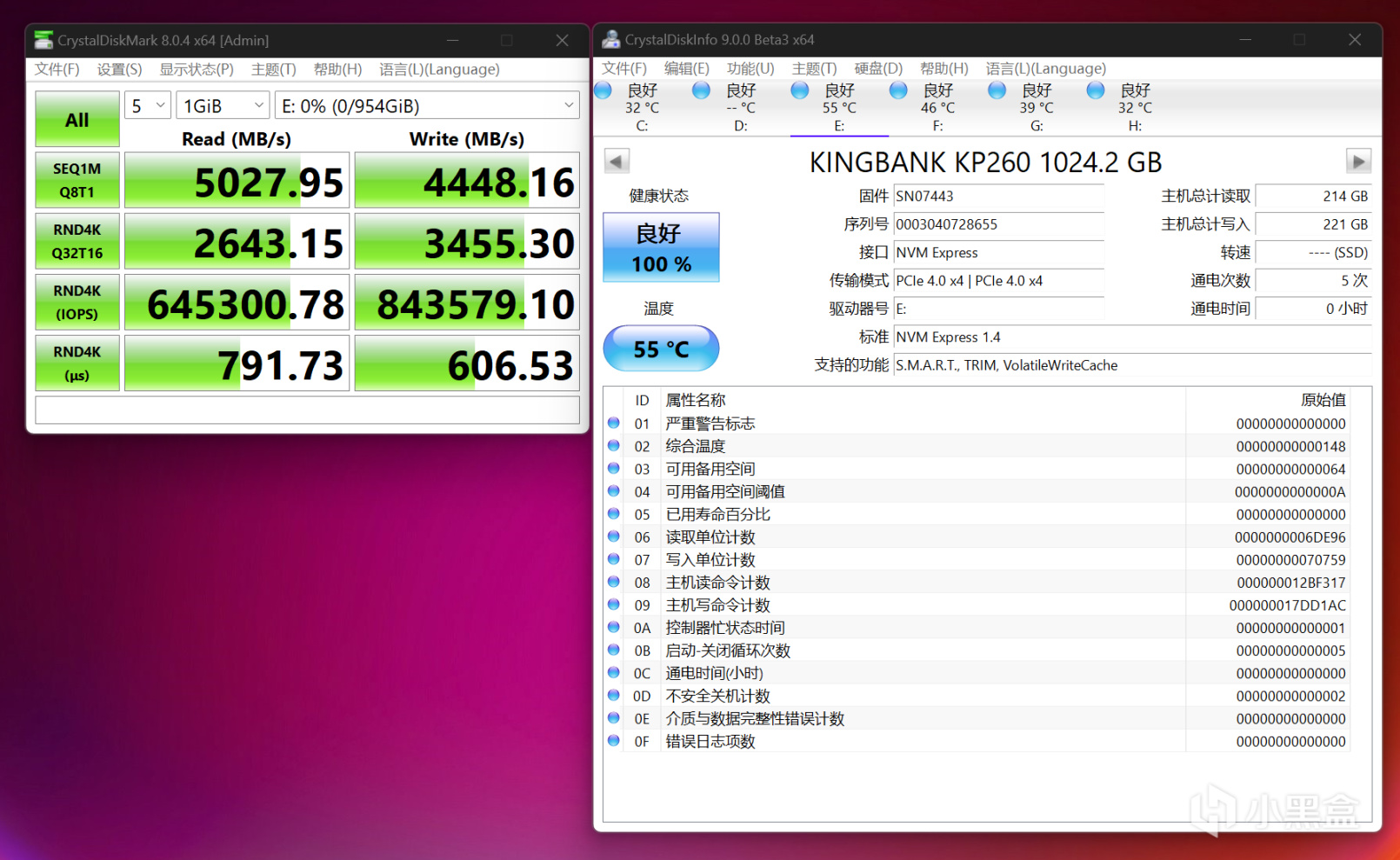The height and width of the screenshot is (860, 1400).
Task: Open 语言(L)(Language) menu in CrystalDiskInfo
Action: pos(1046,69)
